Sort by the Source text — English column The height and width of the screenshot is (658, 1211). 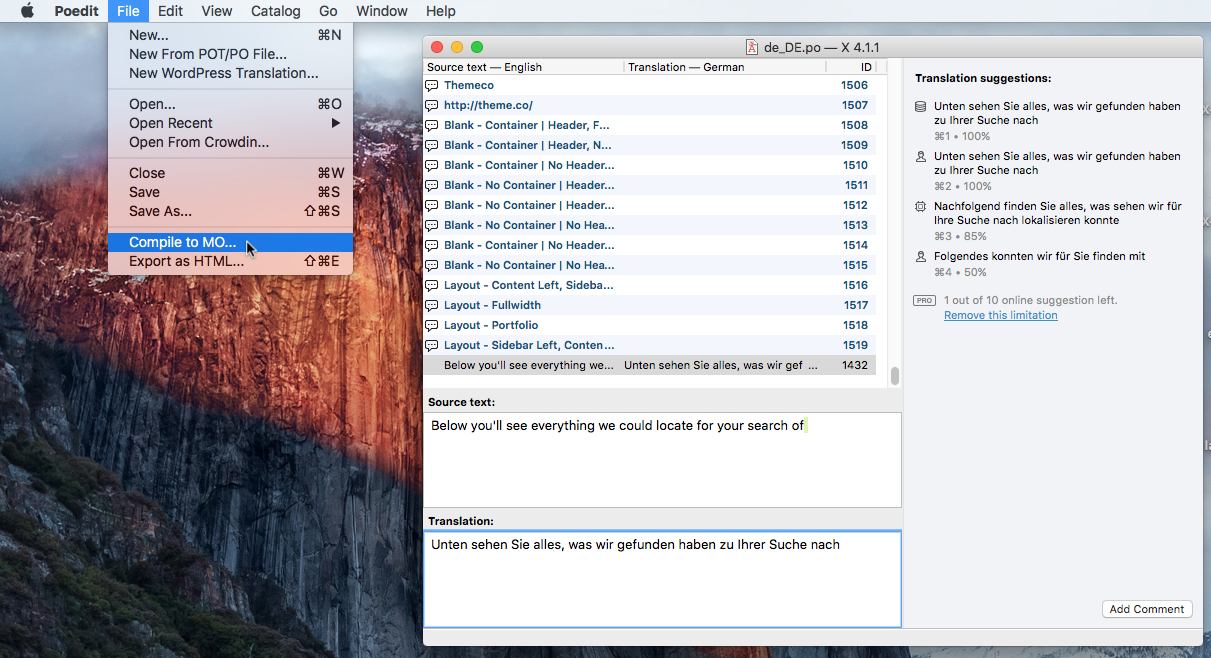523,67
